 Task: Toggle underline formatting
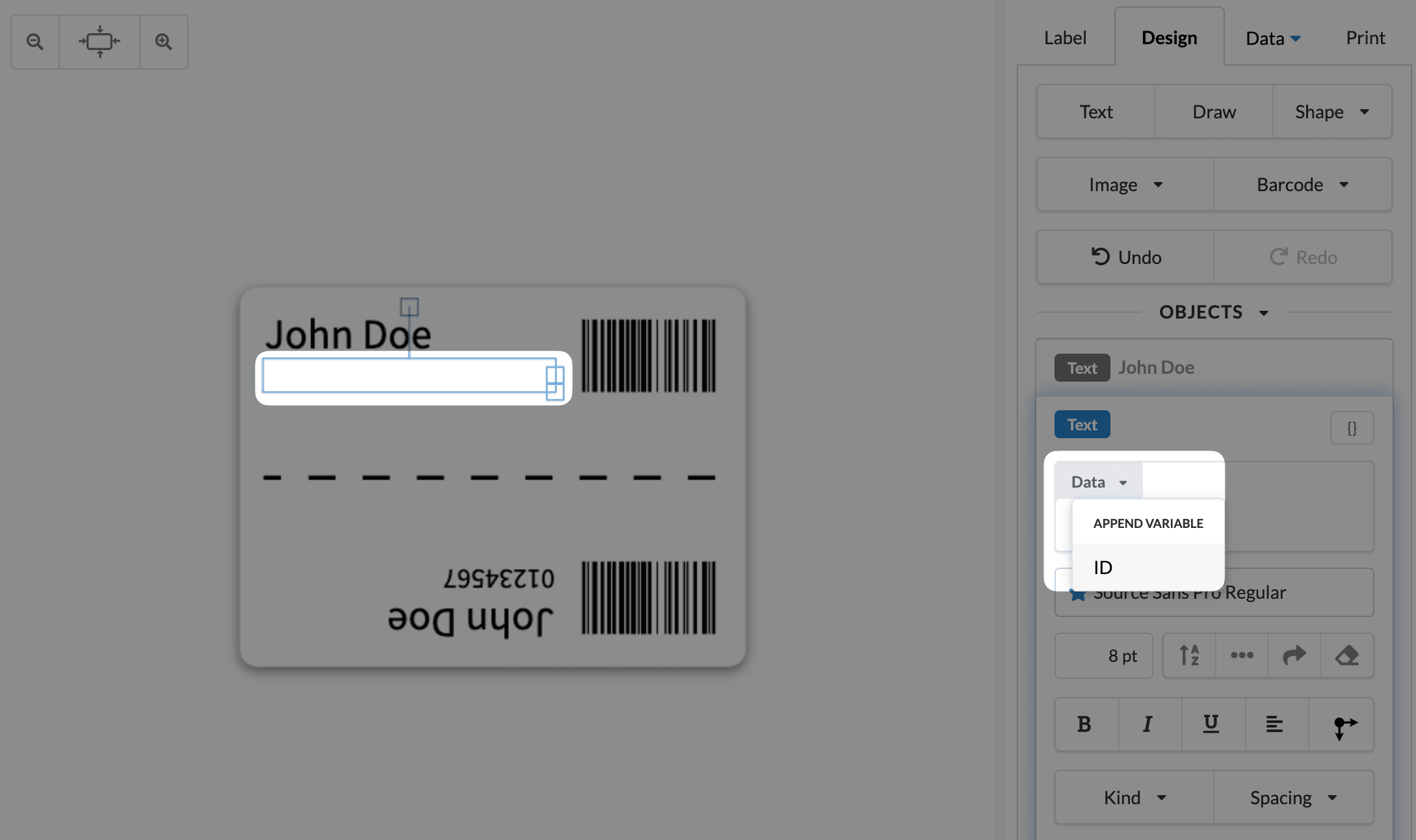pyautogui.click(x=1211, y=724)
